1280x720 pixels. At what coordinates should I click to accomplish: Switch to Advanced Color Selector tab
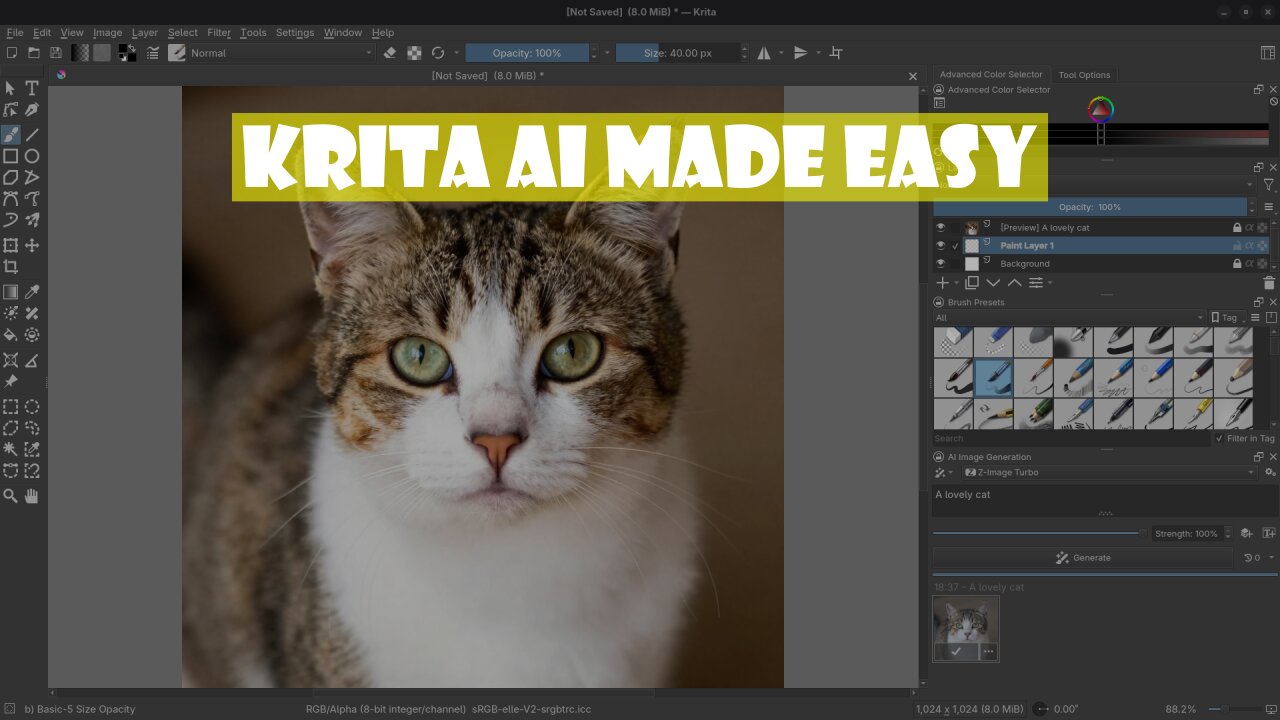tap(991, 74)
